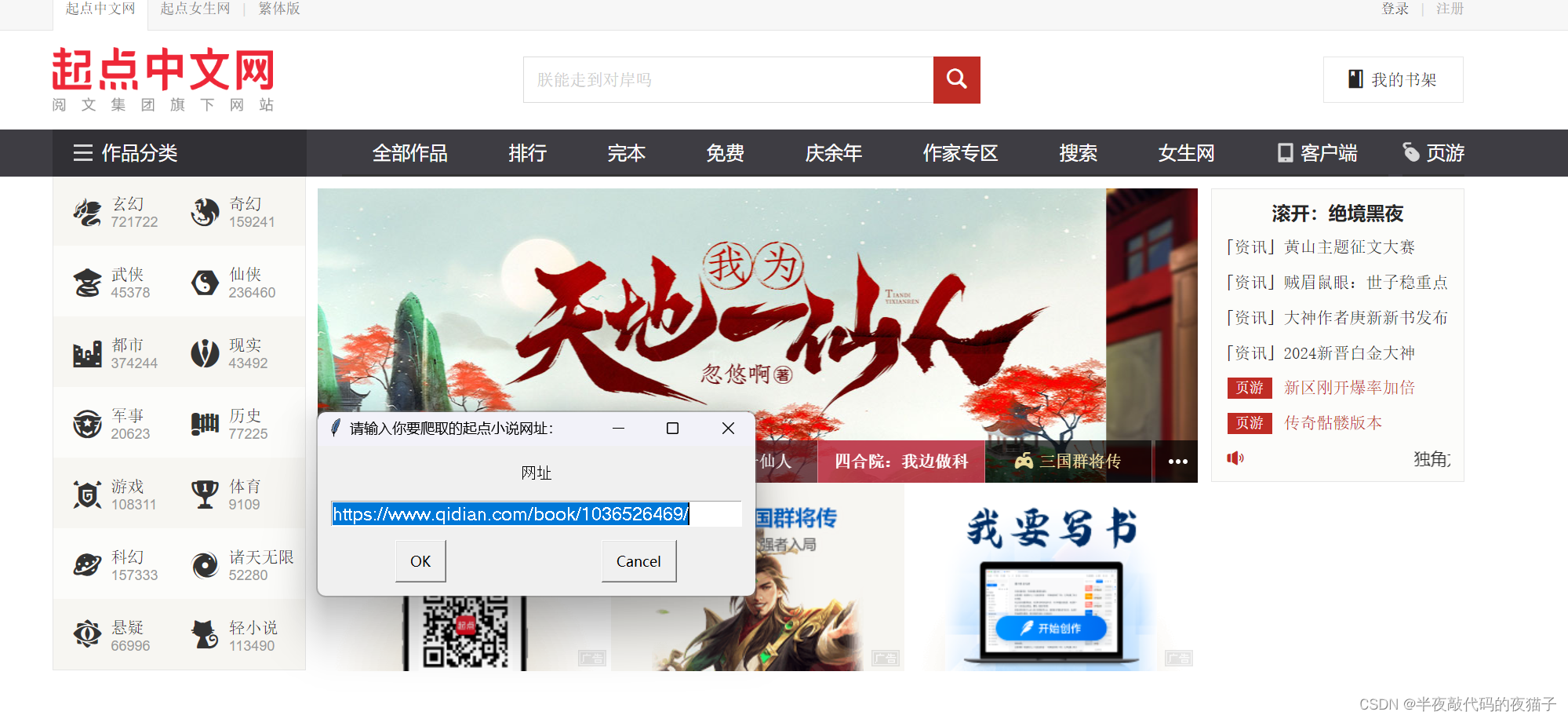Open the 搜索 nav item
The width and height of the screenshot is (1568, 719).
(x=1078, y=153)
